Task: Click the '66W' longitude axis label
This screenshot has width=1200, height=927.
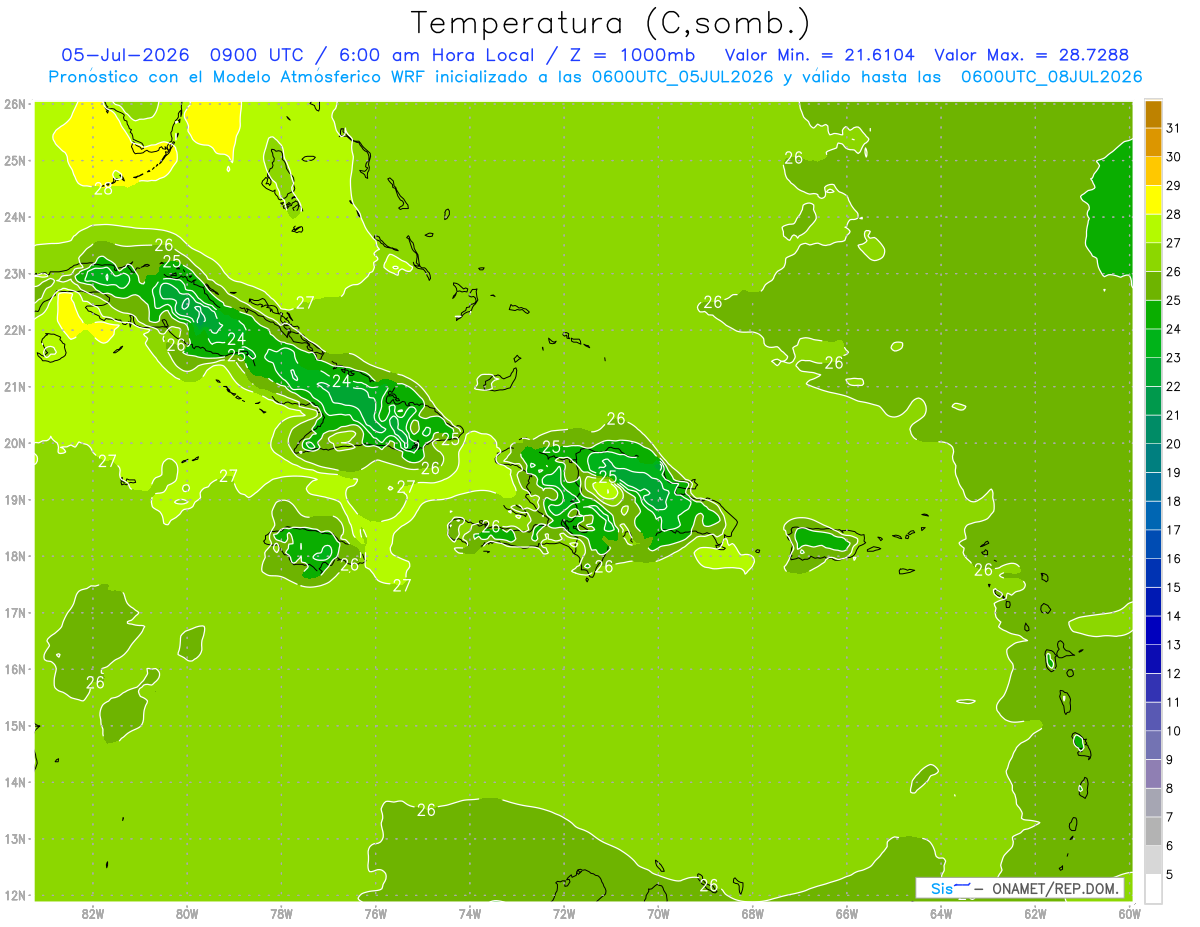Action: pyautogui.click(x=847, y=913)
